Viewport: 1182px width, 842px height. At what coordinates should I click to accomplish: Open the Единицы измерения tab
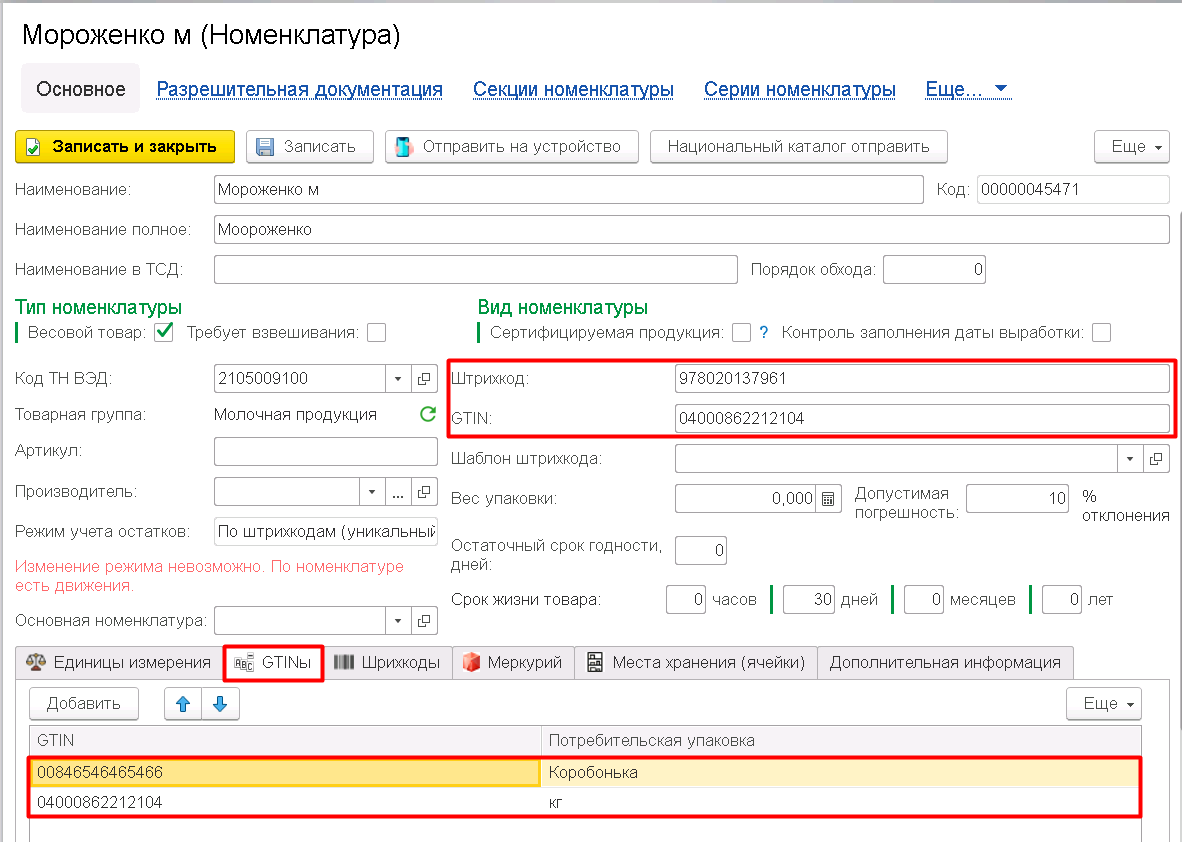(x=118, y=663)
